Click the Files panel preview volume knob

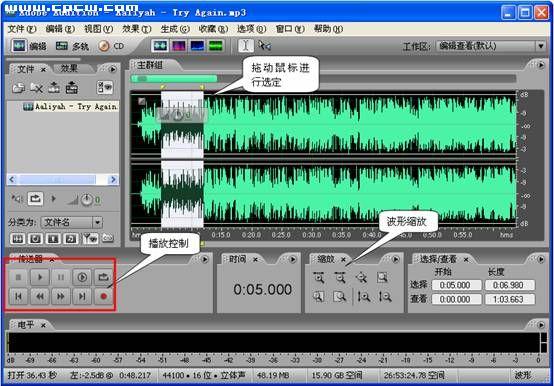tap(87, 200)
